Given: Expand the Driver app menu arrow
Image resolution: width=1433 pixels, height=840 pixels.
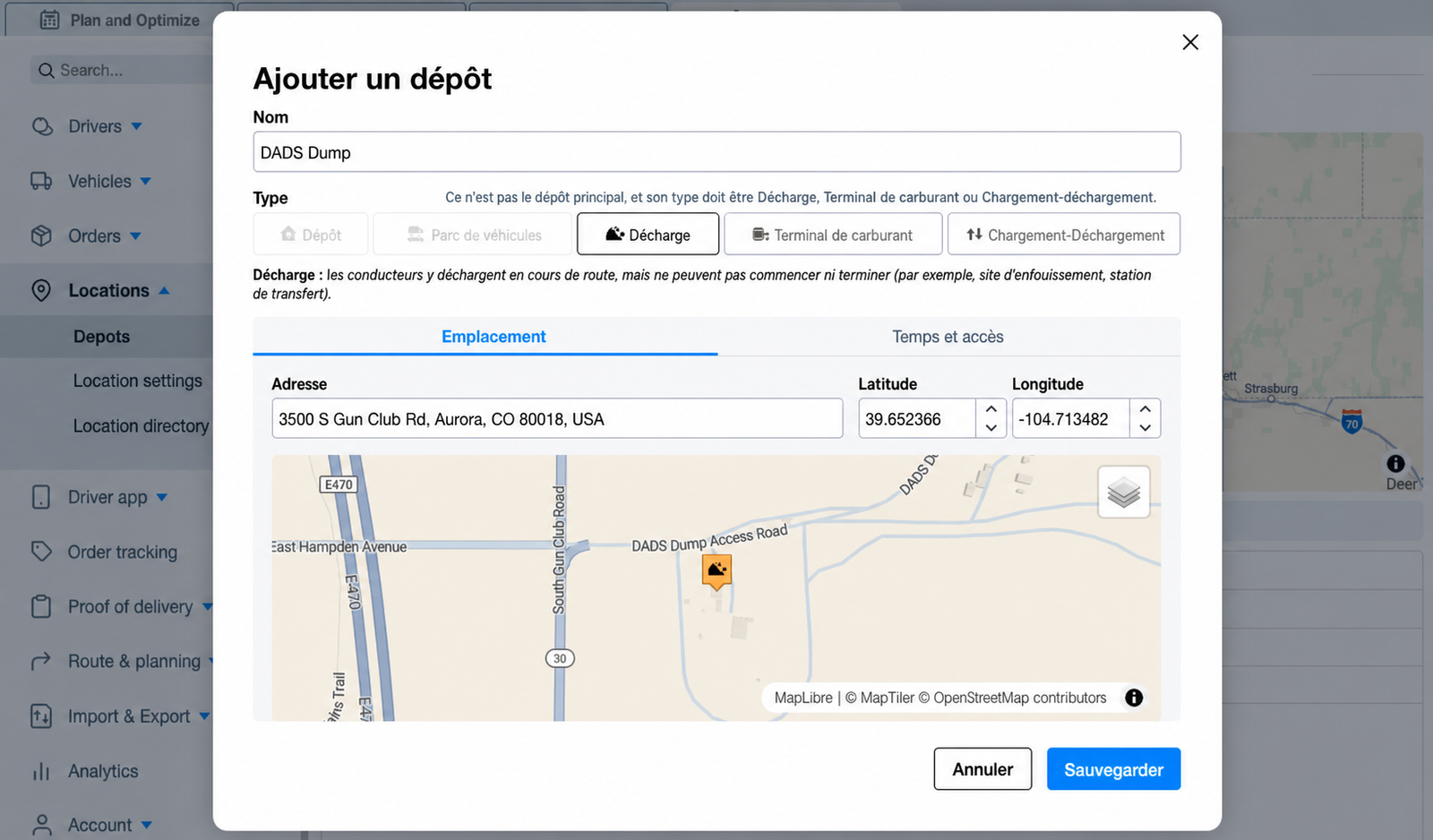Looking at the screenshot, I should tap(162, 497).
